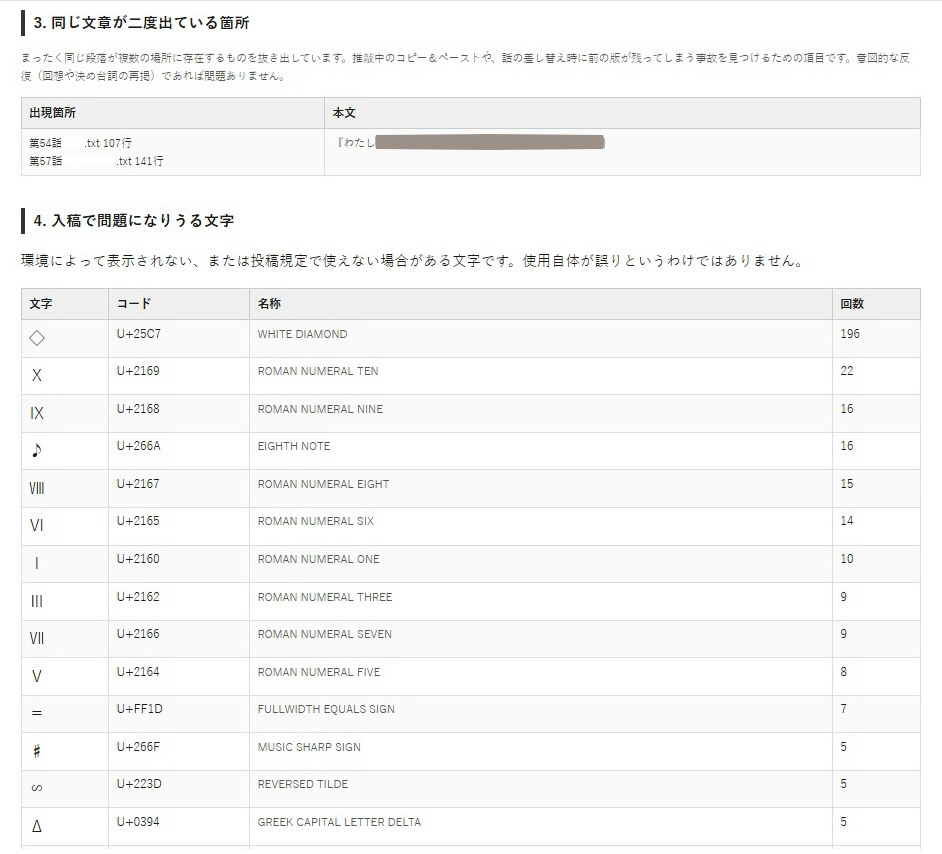The image size is (942, 854).
Task: Click 'FULLWIDTH EQUALS SIGN' name
Action: point(326,710)
